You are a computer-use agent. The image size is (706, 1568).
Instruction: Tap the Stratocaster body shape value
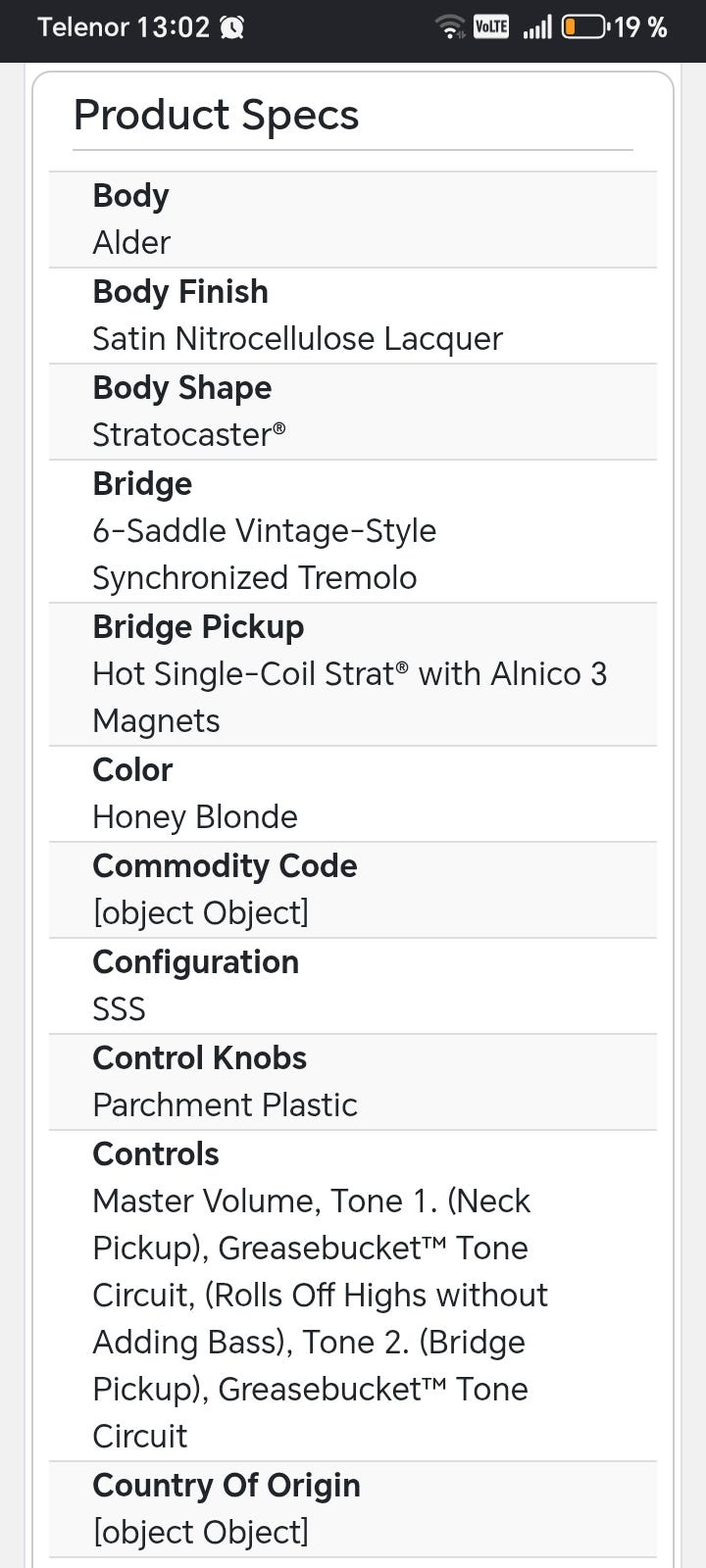pos(189,434)
